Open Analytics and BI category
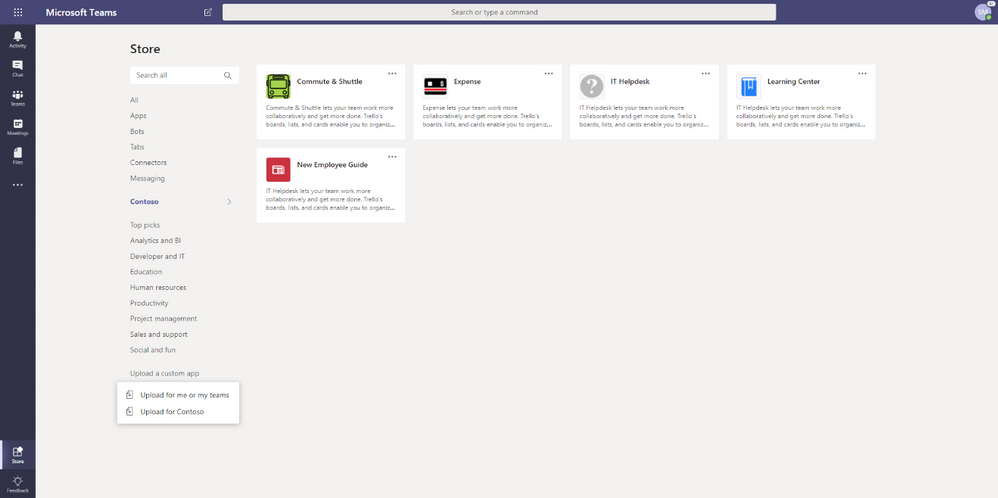The image size is (998, 498). tap(156, 241)
